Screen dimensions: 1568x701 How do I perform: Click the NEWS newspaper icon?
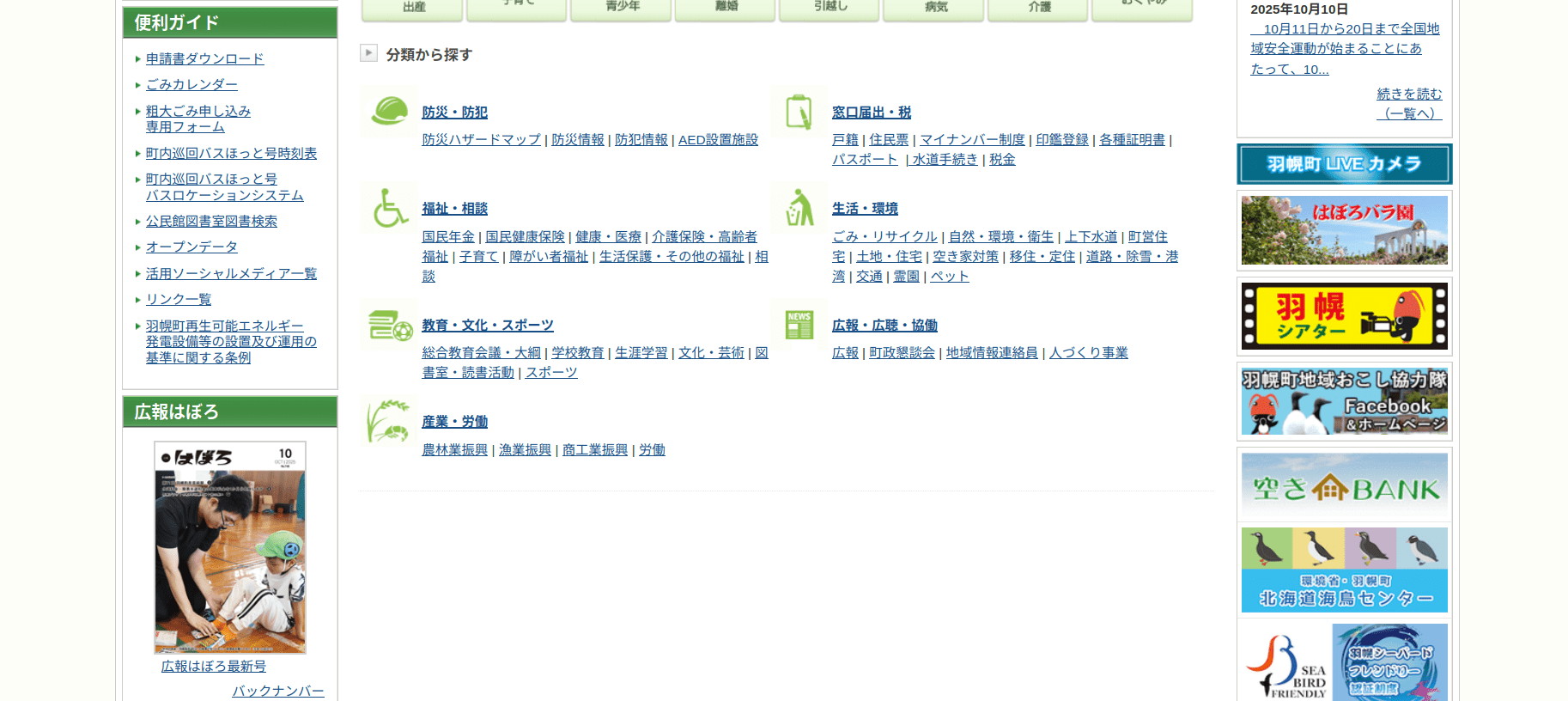799,325
